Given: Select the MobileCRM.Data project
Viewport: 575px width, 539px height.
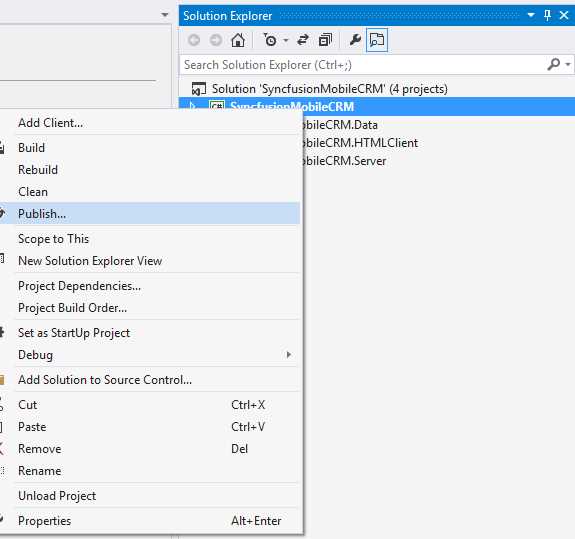Looking at the screenshot, I should click(x=339, y=125).
